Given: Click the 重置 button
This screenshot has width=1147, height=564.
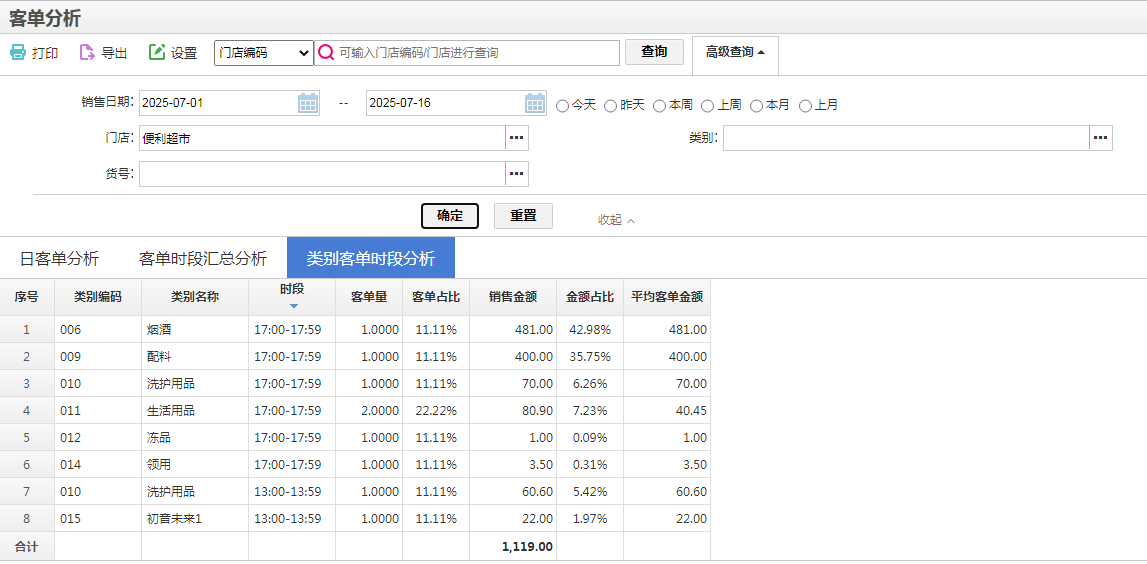Looking at the screenshot, I should (523, 216).
